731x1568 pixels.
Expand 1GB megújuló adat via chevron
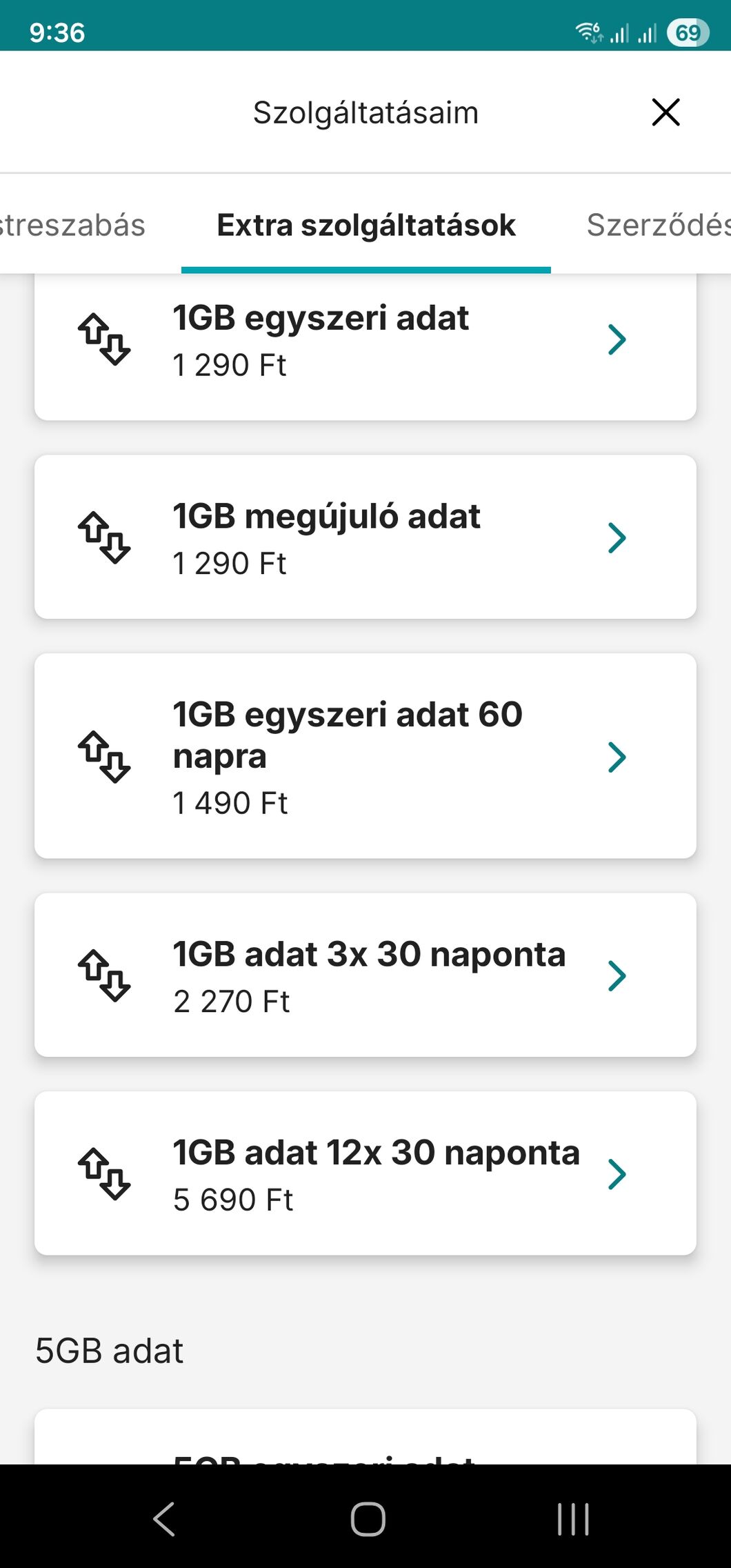[617, 537]
